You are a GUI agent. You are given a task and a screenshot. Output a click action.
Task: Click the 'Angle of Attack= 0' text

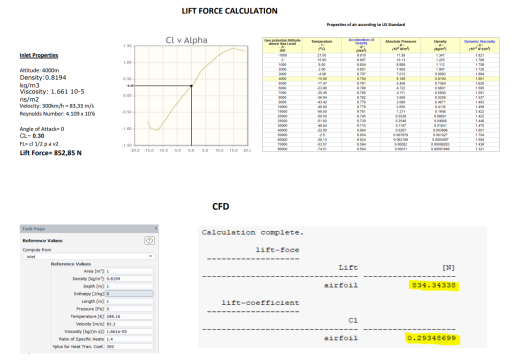pos(42,129)
